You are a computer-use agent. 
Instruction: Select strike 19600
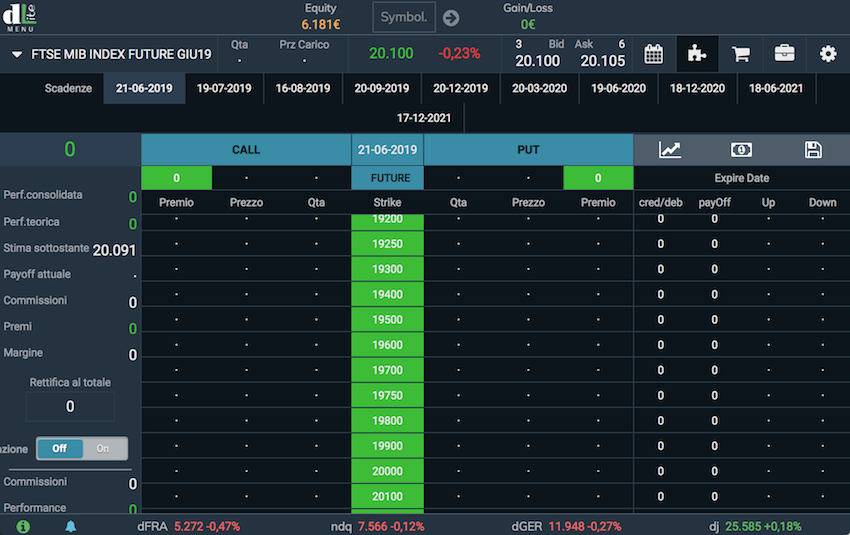pyautogui.click(x=388, y=345)
